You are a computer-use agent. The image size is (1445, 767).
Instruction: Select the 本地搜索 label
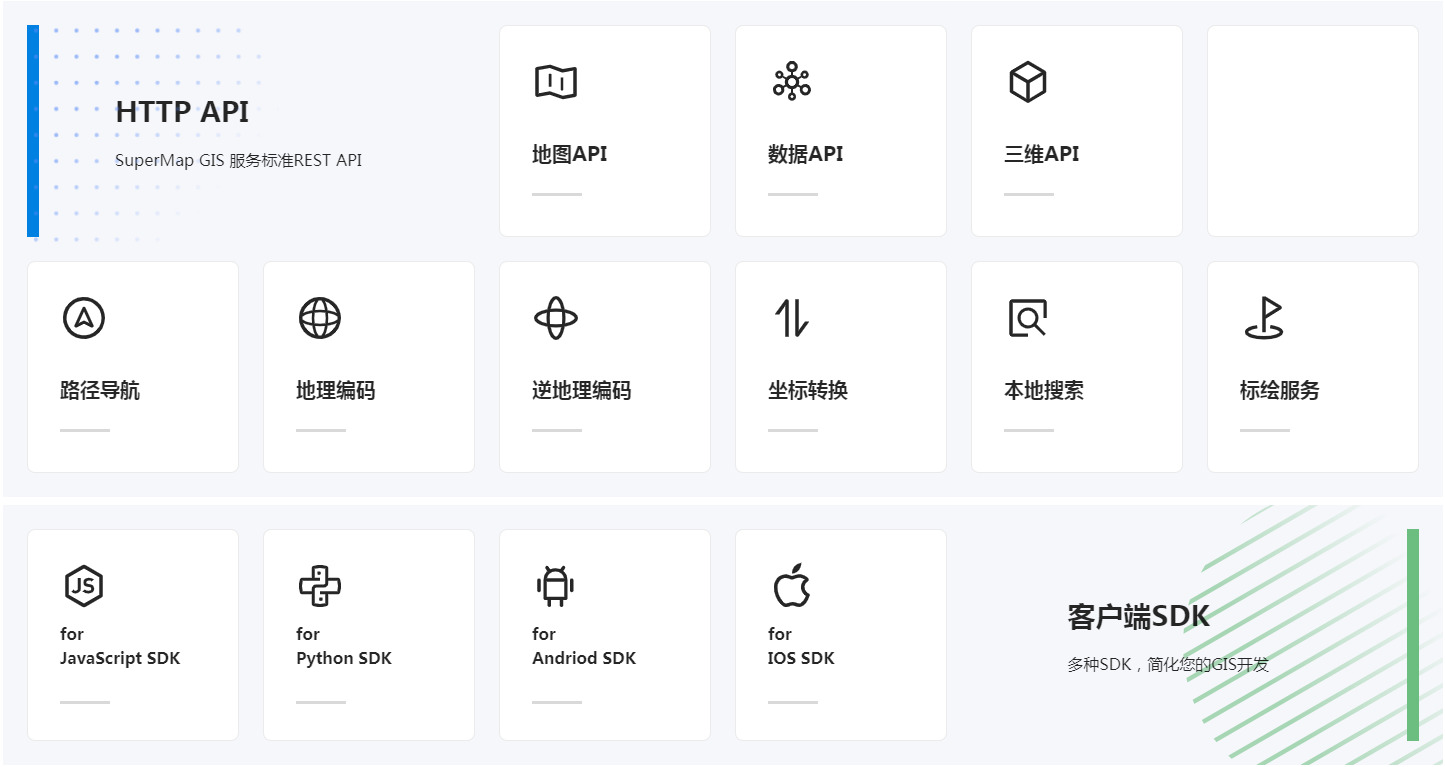coord(1044,390)
